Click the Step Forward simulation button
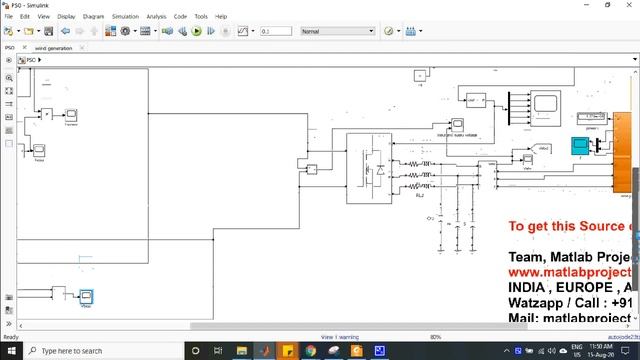 tap(211, 31)
